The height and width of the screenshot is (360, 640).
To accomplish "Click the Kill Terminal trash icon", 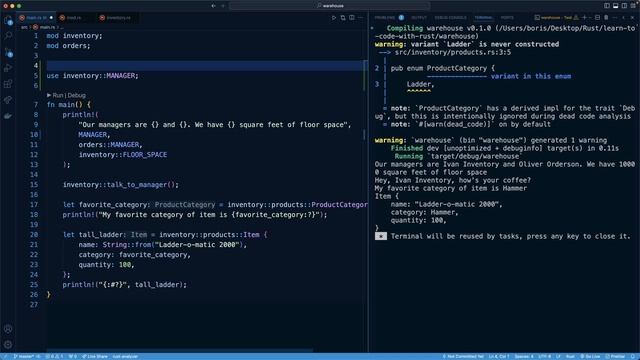I will coord(606,18).
